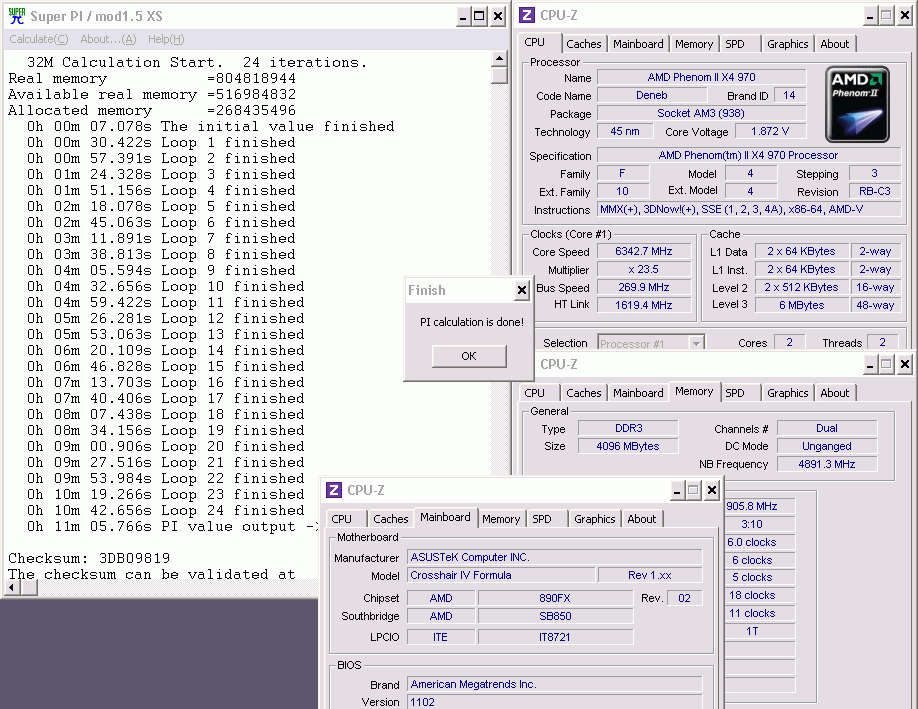Click the Core Voltage value 1.872 V
918x709 pixels.
pos(770,131)
